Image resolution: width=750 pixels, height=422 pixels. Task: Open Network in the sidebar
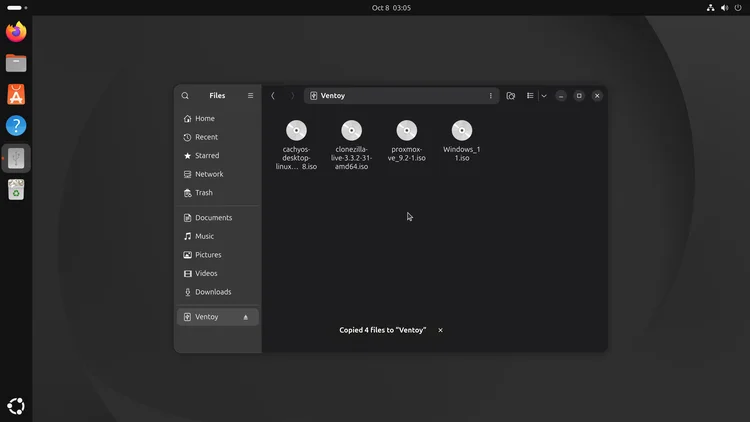218,174
